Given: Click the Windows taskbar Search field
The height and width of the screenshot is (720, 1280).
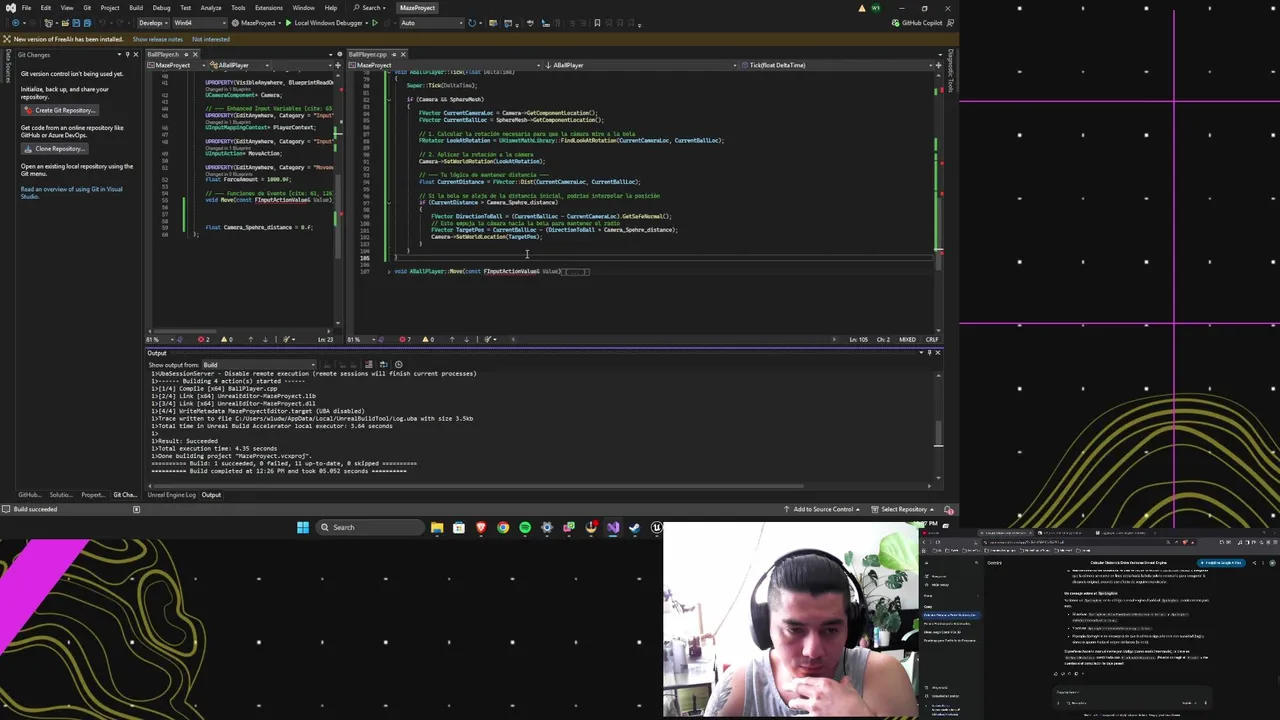Looking at the screenshot, I should (x=370, y=528).
